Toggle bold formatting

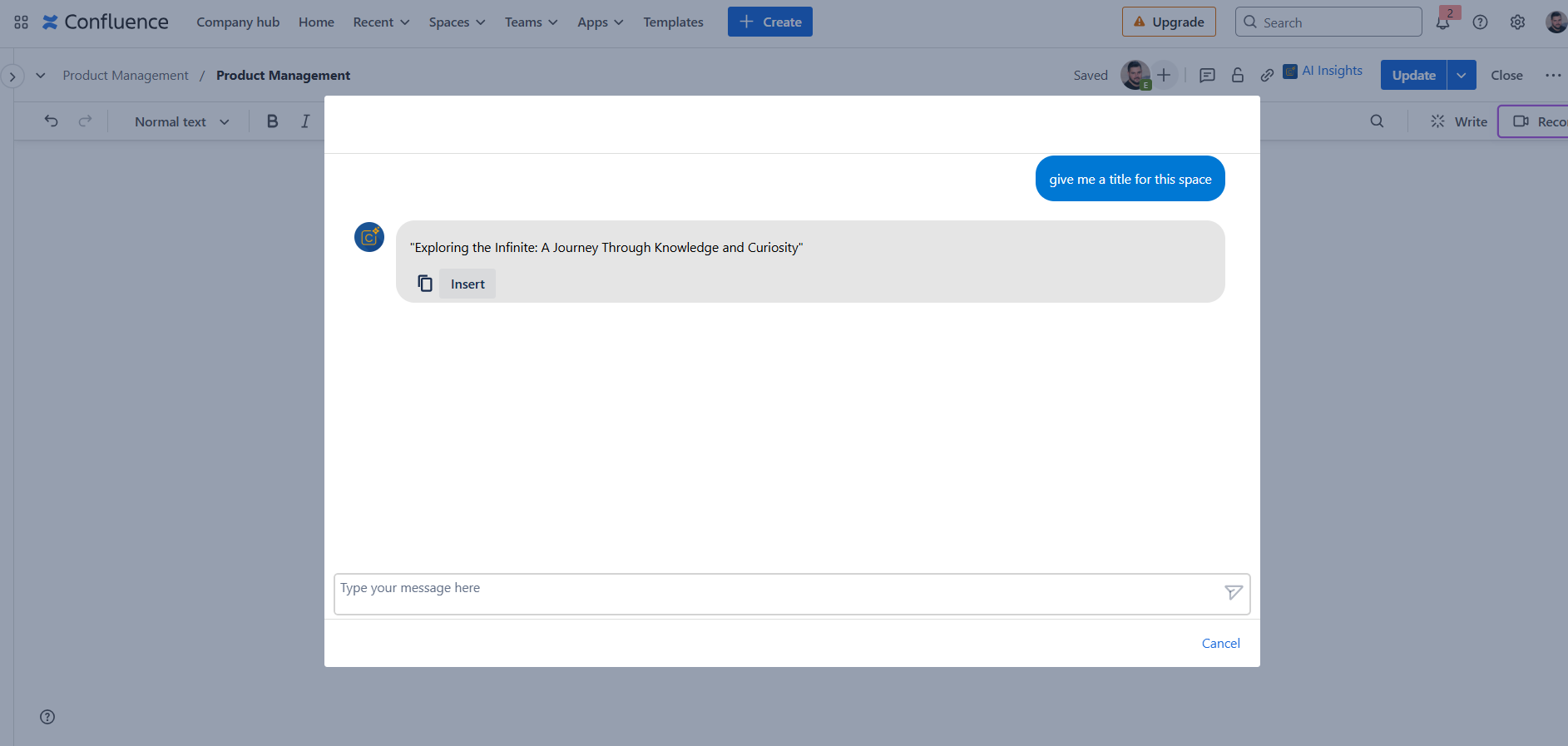point(272,121)
